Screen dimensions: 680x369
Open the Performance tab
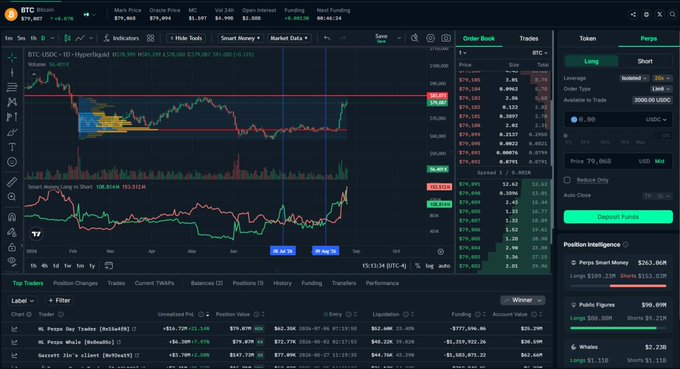pos(382,283)
